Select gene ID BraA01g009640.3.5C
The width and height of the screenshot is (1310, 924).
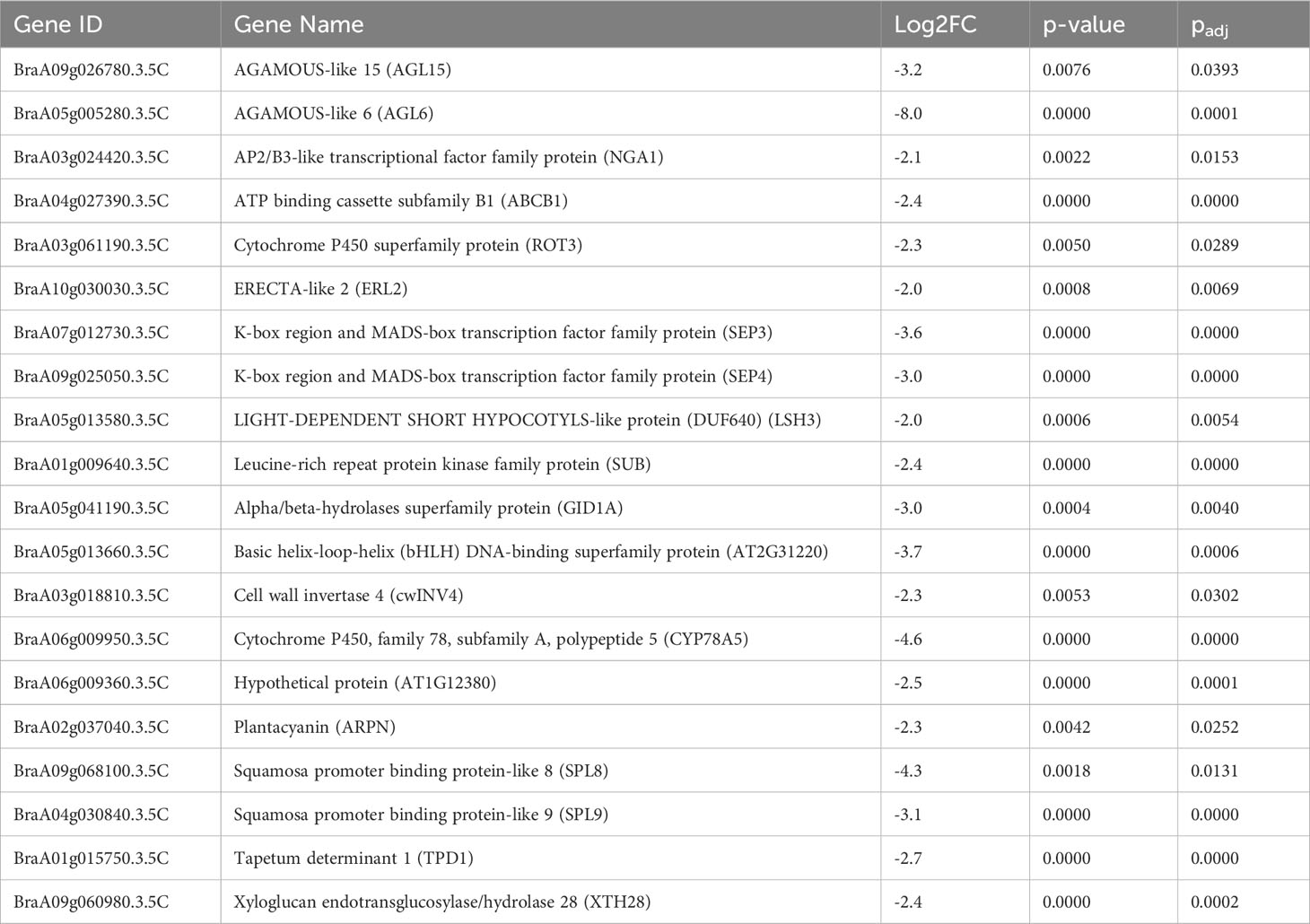tap(91, 465)
